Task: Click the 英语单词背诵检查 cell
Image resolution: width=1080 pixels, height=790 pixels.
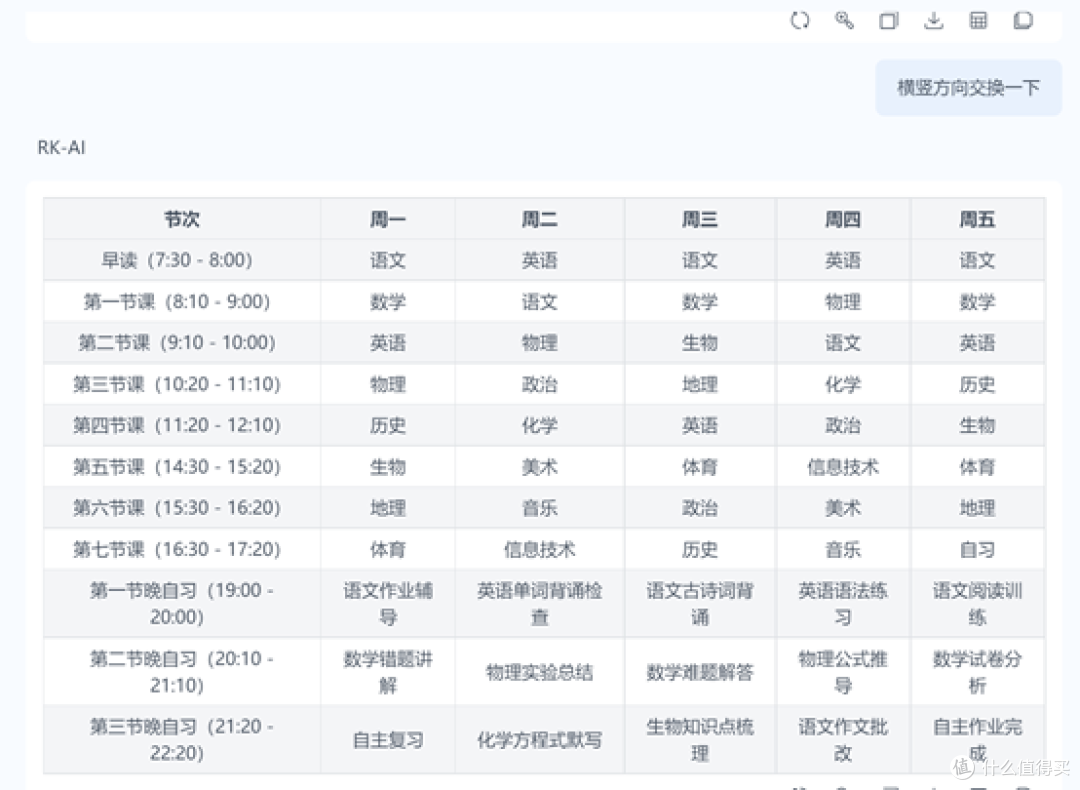Action: (x=539, y=603)
